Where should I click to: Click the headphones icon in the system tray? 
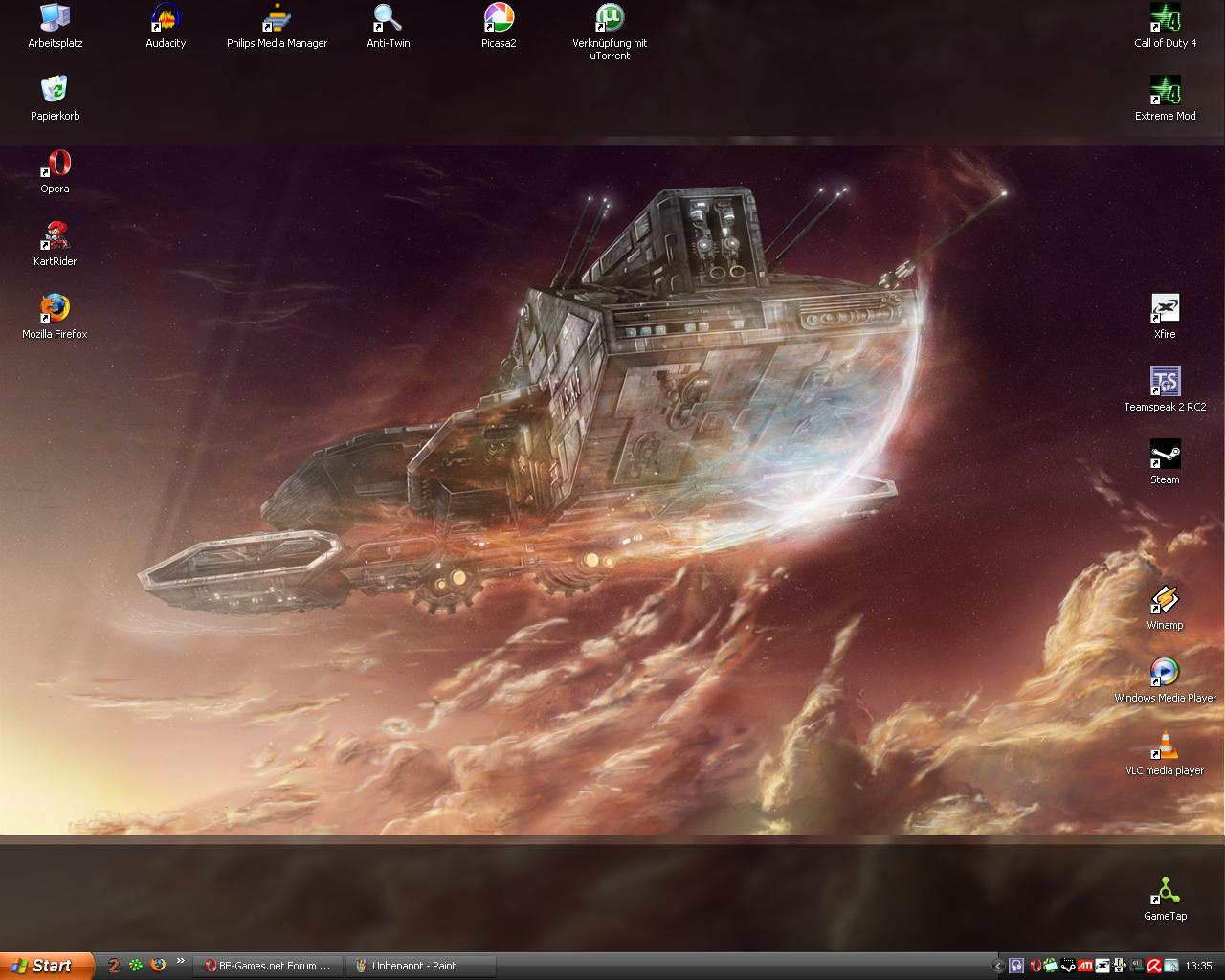tap(1016, 966)
